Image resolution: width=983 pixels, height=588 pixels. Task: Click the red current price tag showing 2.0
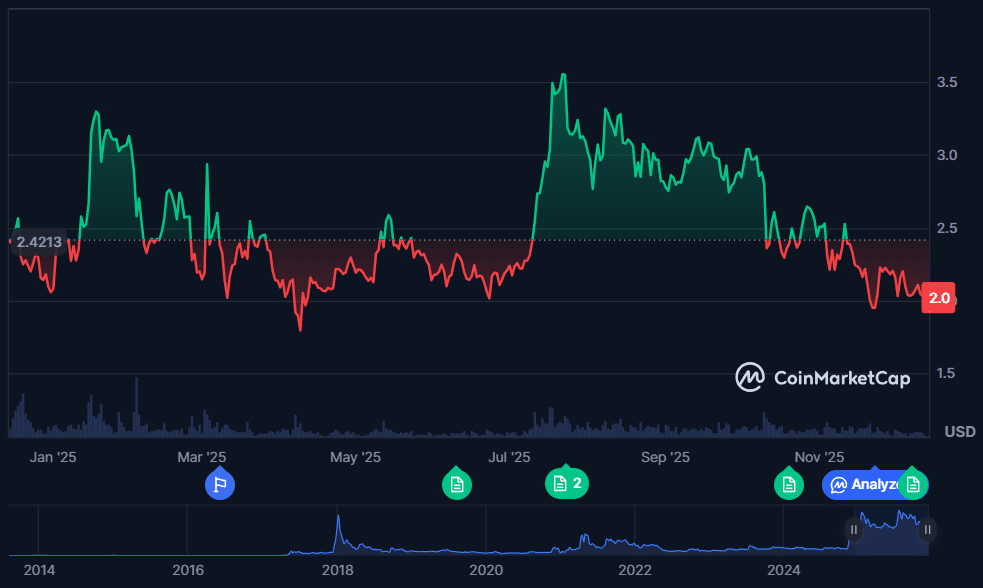937,298
